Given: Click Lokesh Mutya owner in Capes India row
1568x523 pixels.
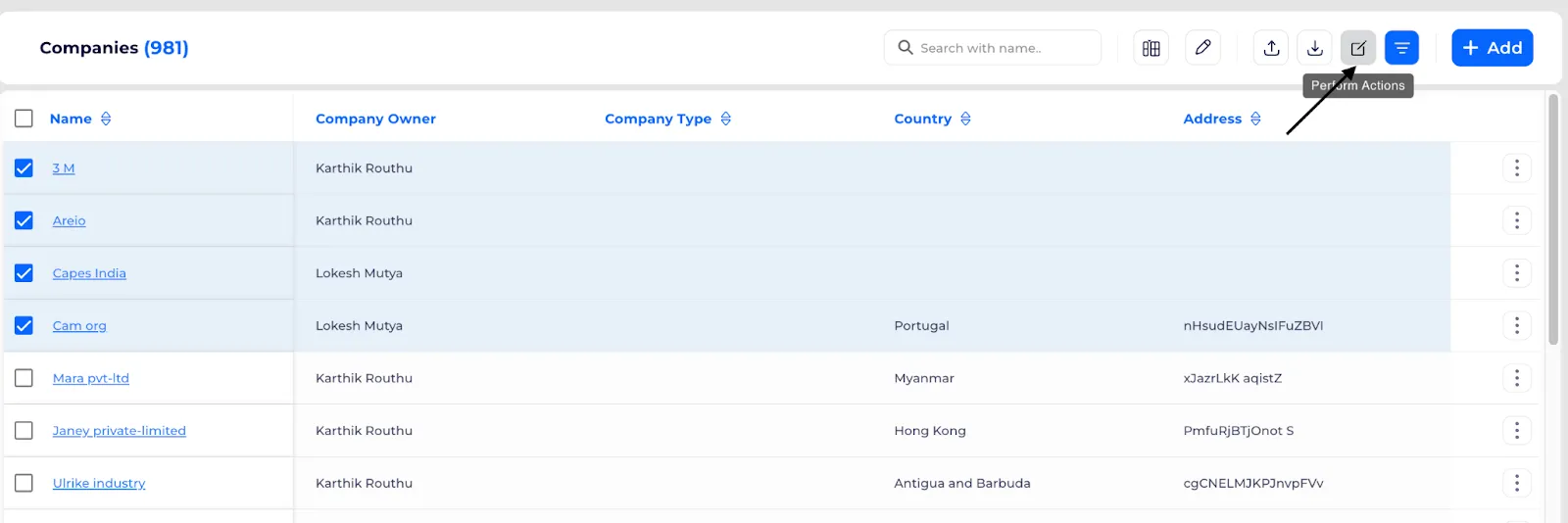Looking at the screenshot, I should click(359, 273).
